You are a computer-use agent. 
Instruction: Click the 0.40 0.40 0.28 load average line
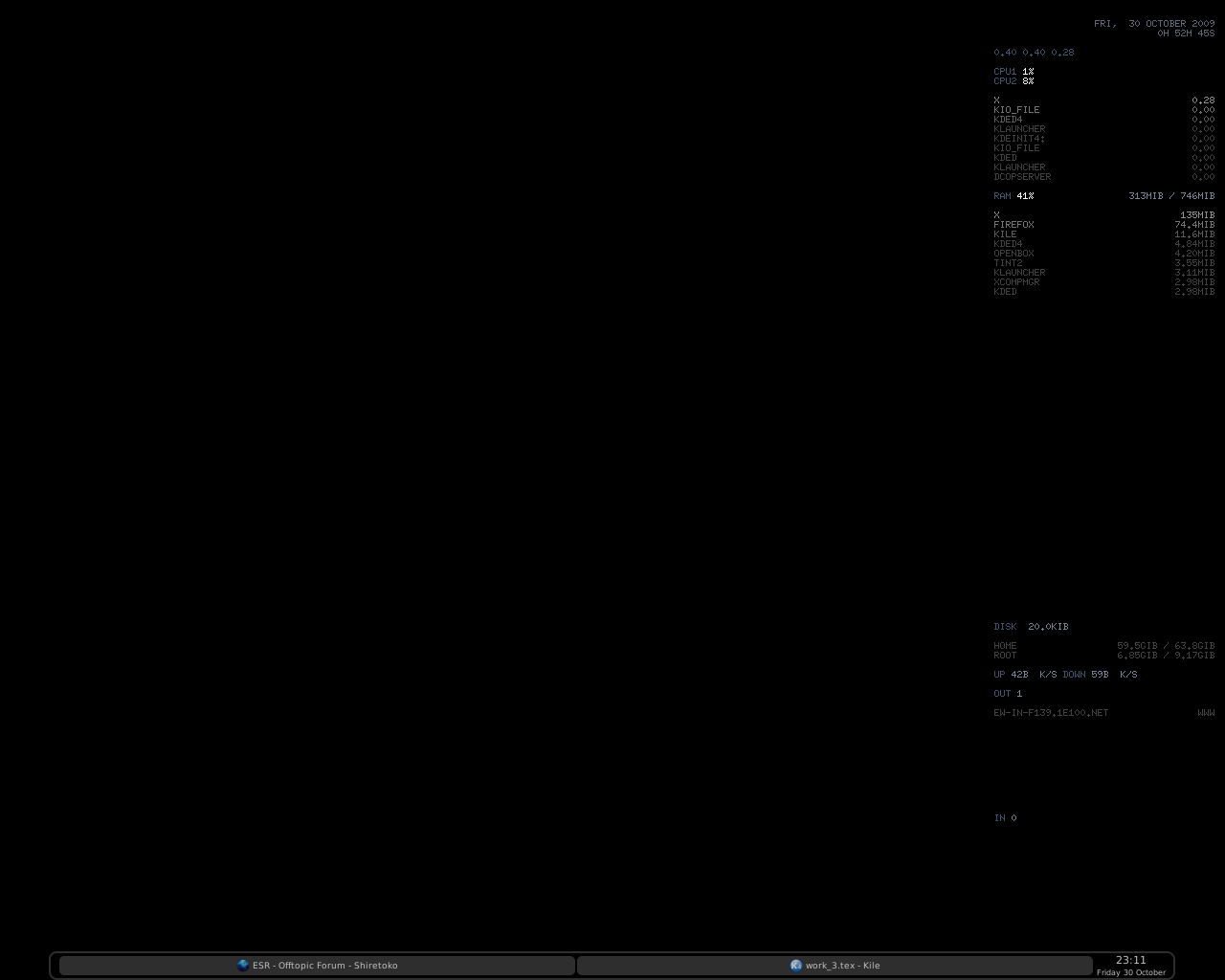pyautogui.click(x=1034, y=53)
